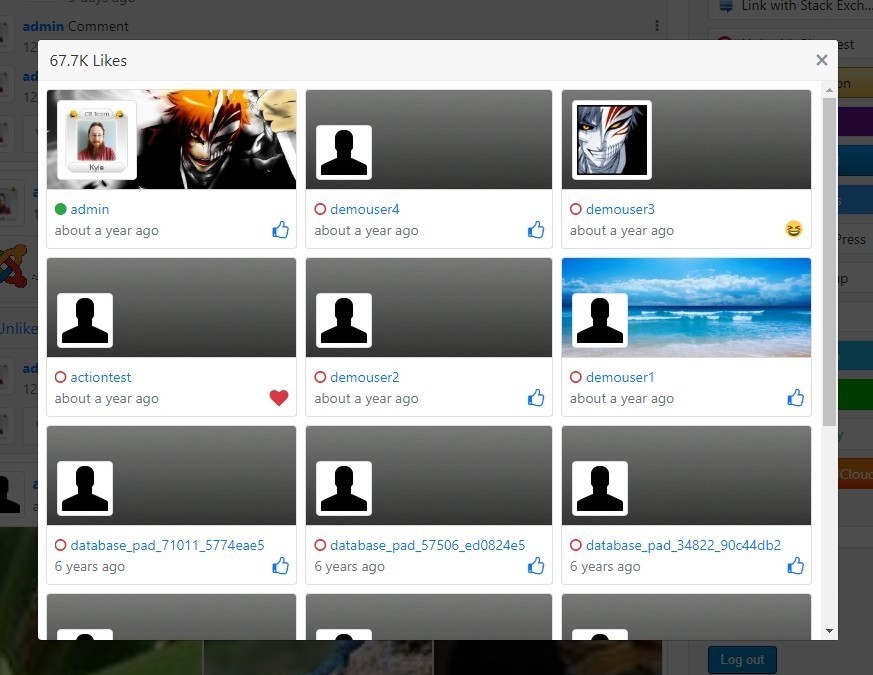
Task: Open the admin user profile link
Action: pos(90,209)
